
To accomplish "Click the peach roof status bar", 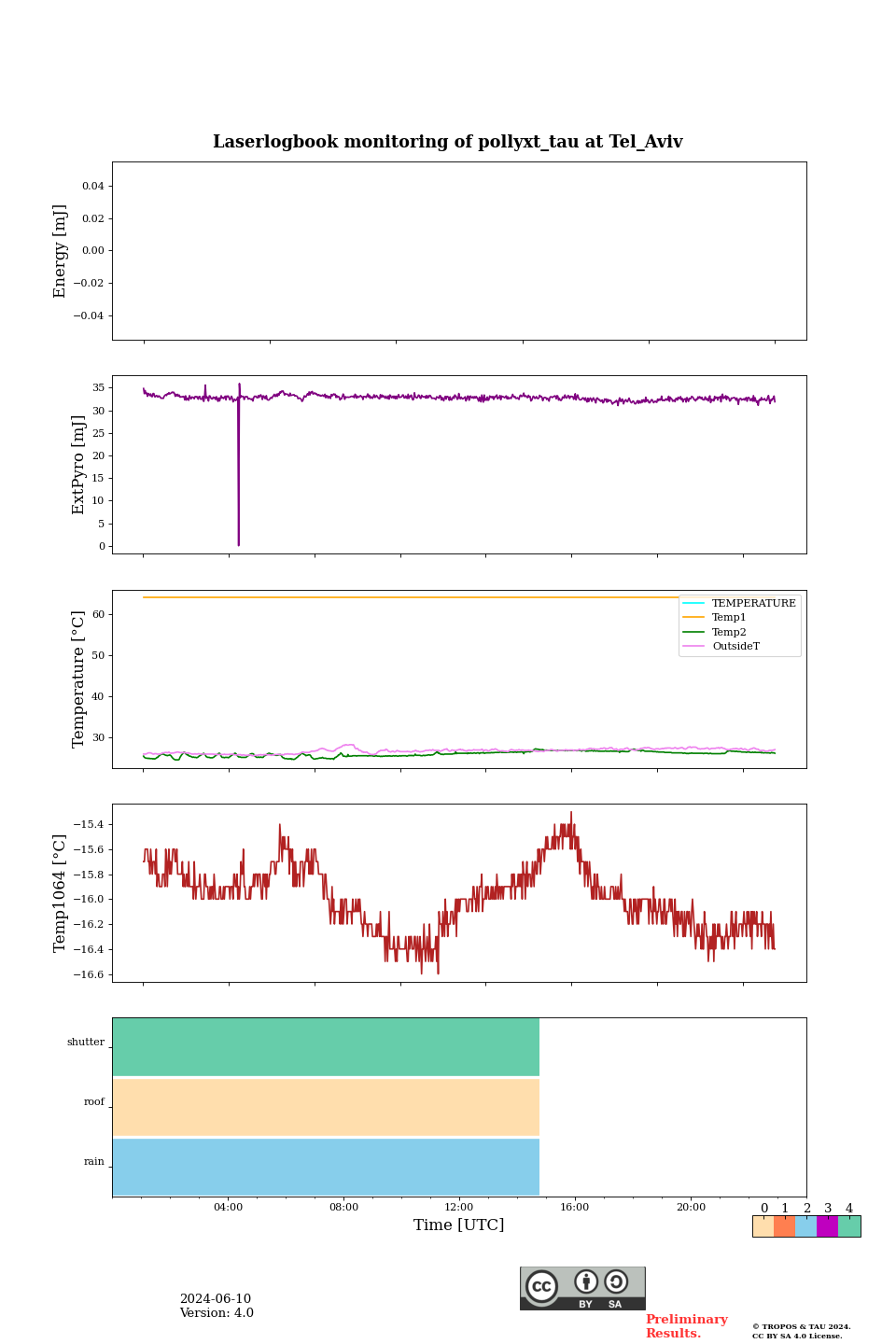I will (326, 1107).
